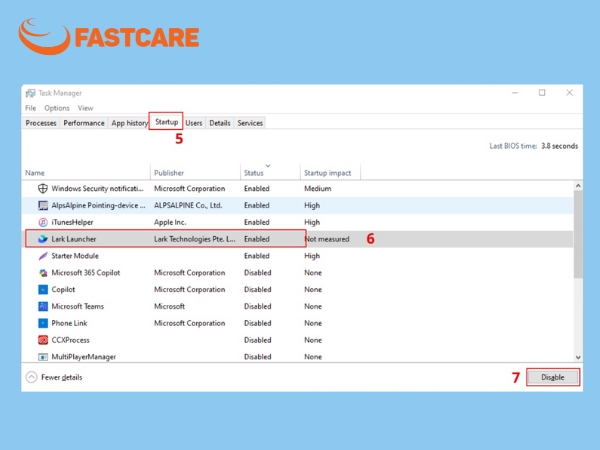Close the Task Manager window
Viewport: 600px width, 450px height.
click(x=569, y=93)
